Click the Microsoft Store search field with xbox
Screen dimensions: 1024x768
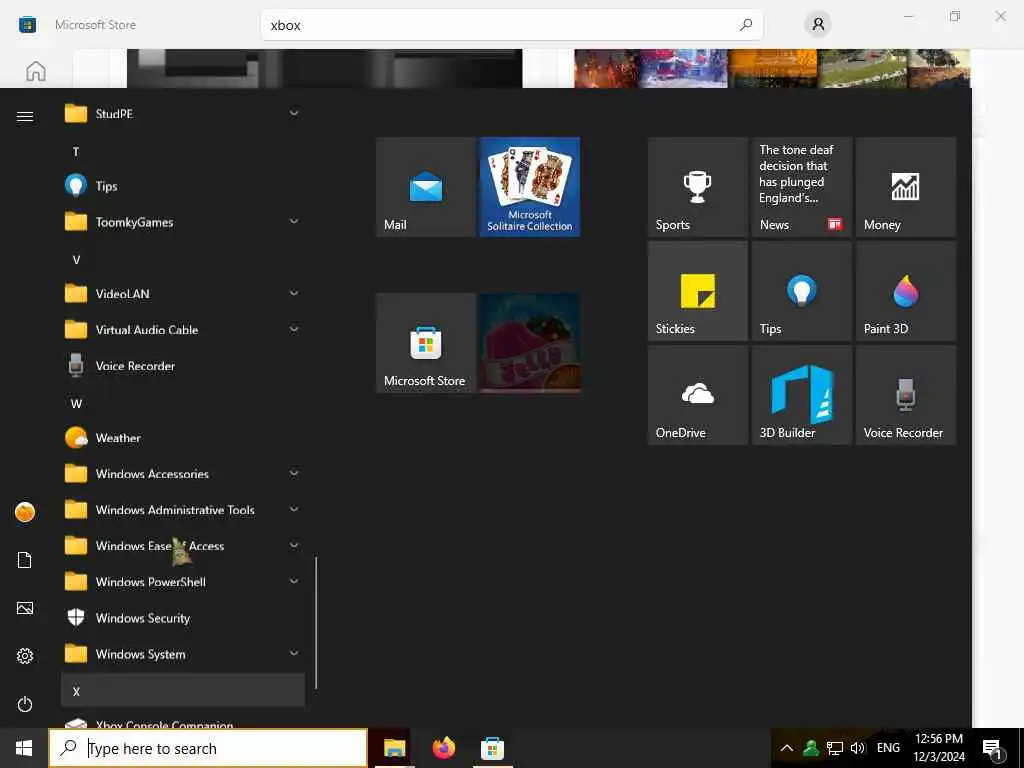click(x=511, y=25)
